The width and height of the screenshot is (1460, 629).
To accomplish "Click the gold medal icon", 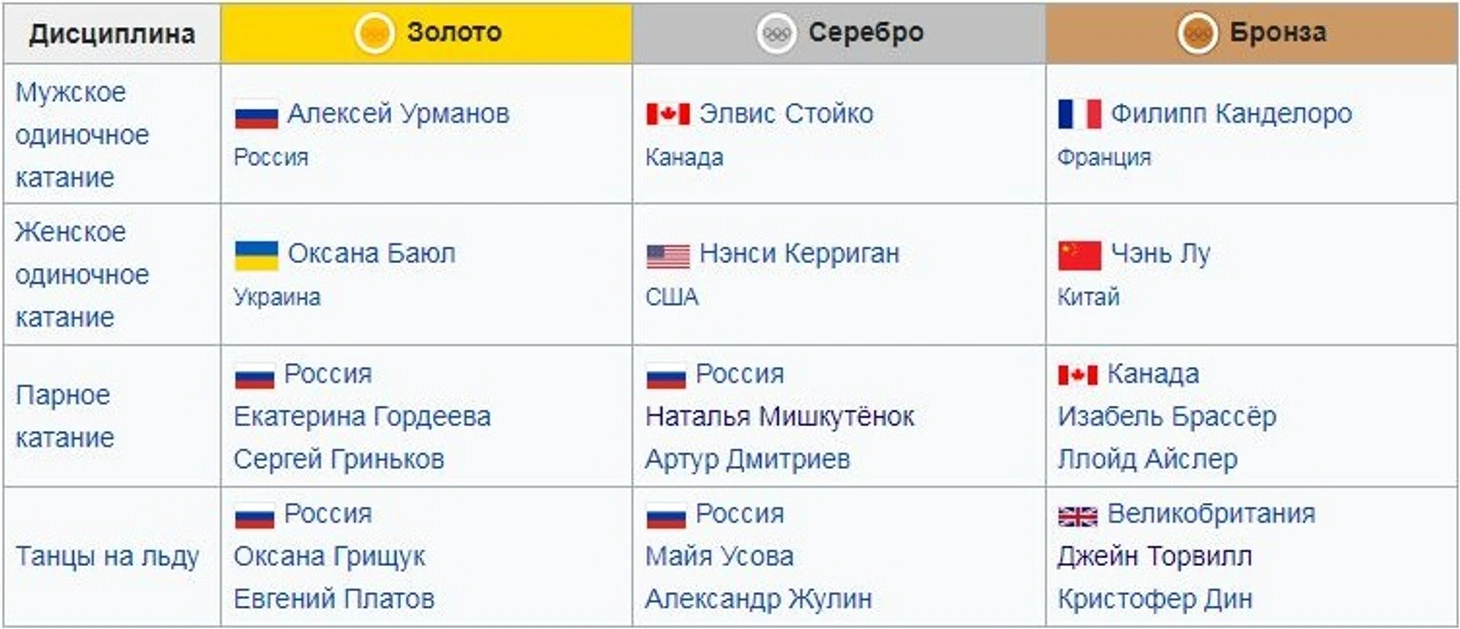I will (x=375, y=34).
